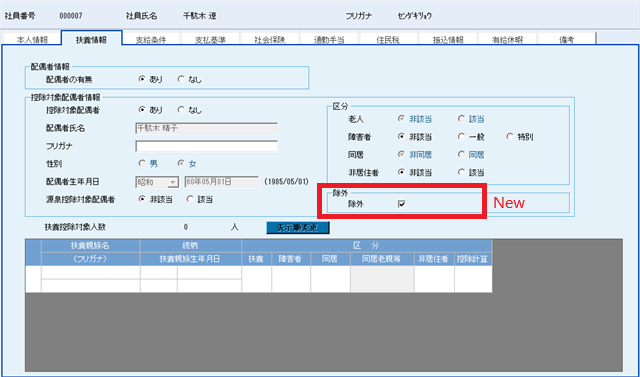Switch to the 支給条件 tab
This screenshot has width=640, height=377.
click(151, 40)
